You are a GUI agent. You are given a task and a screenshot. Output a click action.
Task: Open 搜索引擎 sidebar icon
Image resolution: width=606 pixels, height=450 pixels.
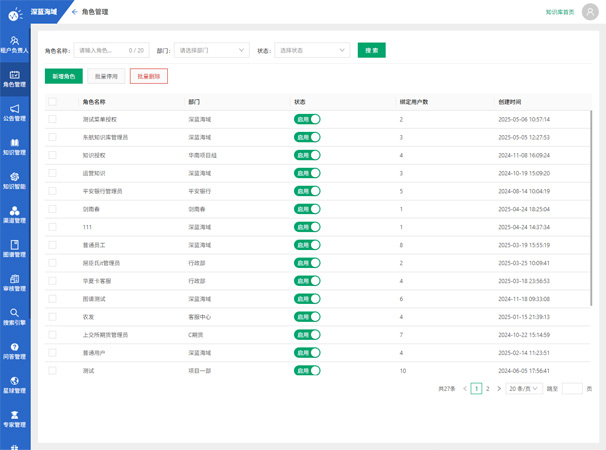[x=14, y=317]
